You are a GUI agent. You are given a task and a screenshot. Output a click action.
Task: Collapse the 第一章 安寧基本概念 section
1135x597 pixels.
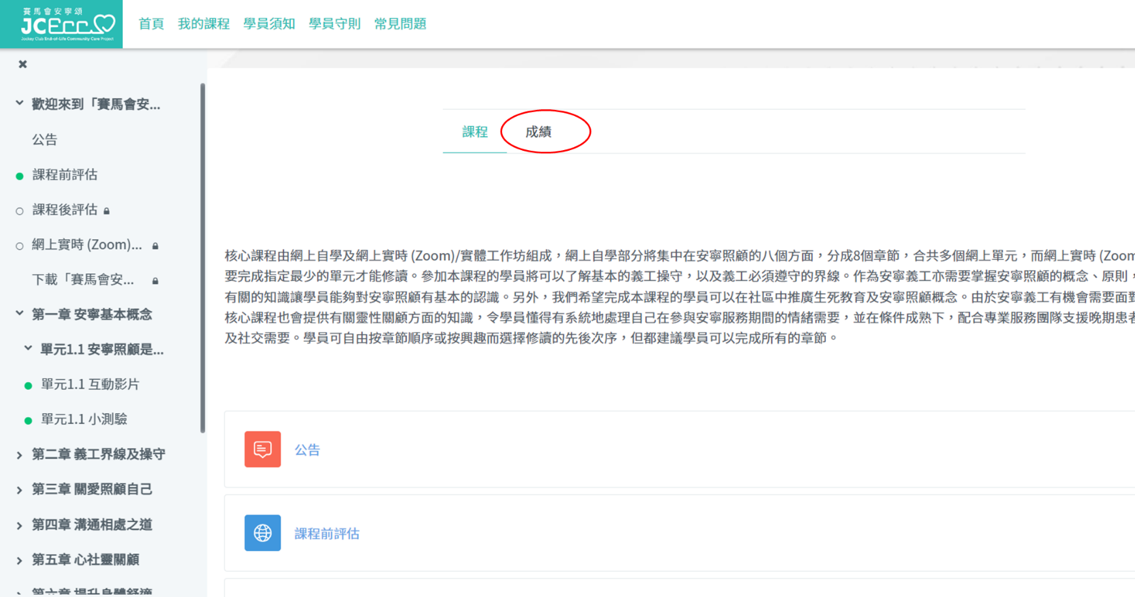(19, 314)
